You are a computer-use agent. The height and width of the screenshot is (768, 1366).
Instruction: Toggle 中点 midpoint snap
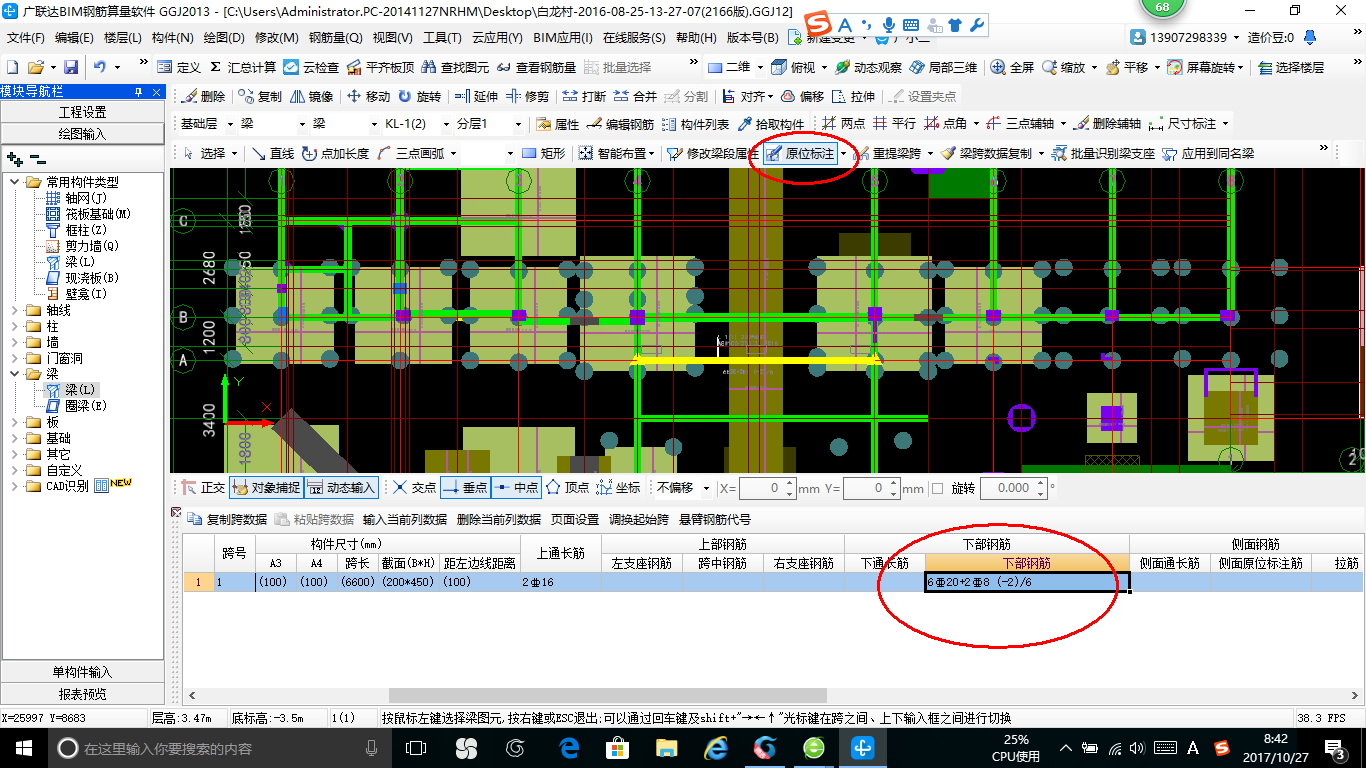516,488
